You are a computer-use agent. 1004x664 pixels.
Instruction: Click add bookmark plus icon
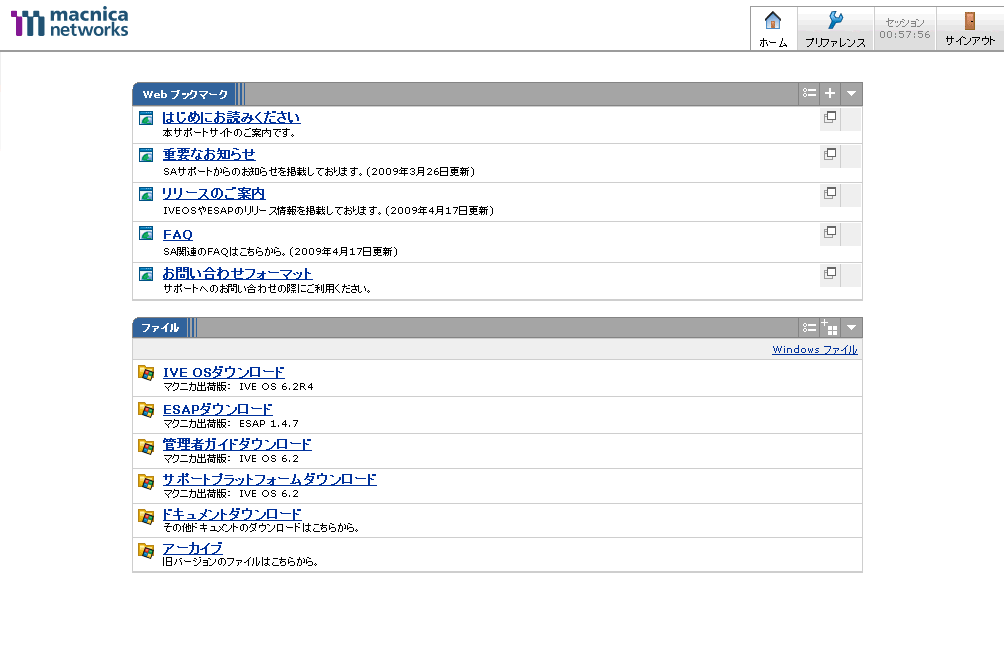830,94
